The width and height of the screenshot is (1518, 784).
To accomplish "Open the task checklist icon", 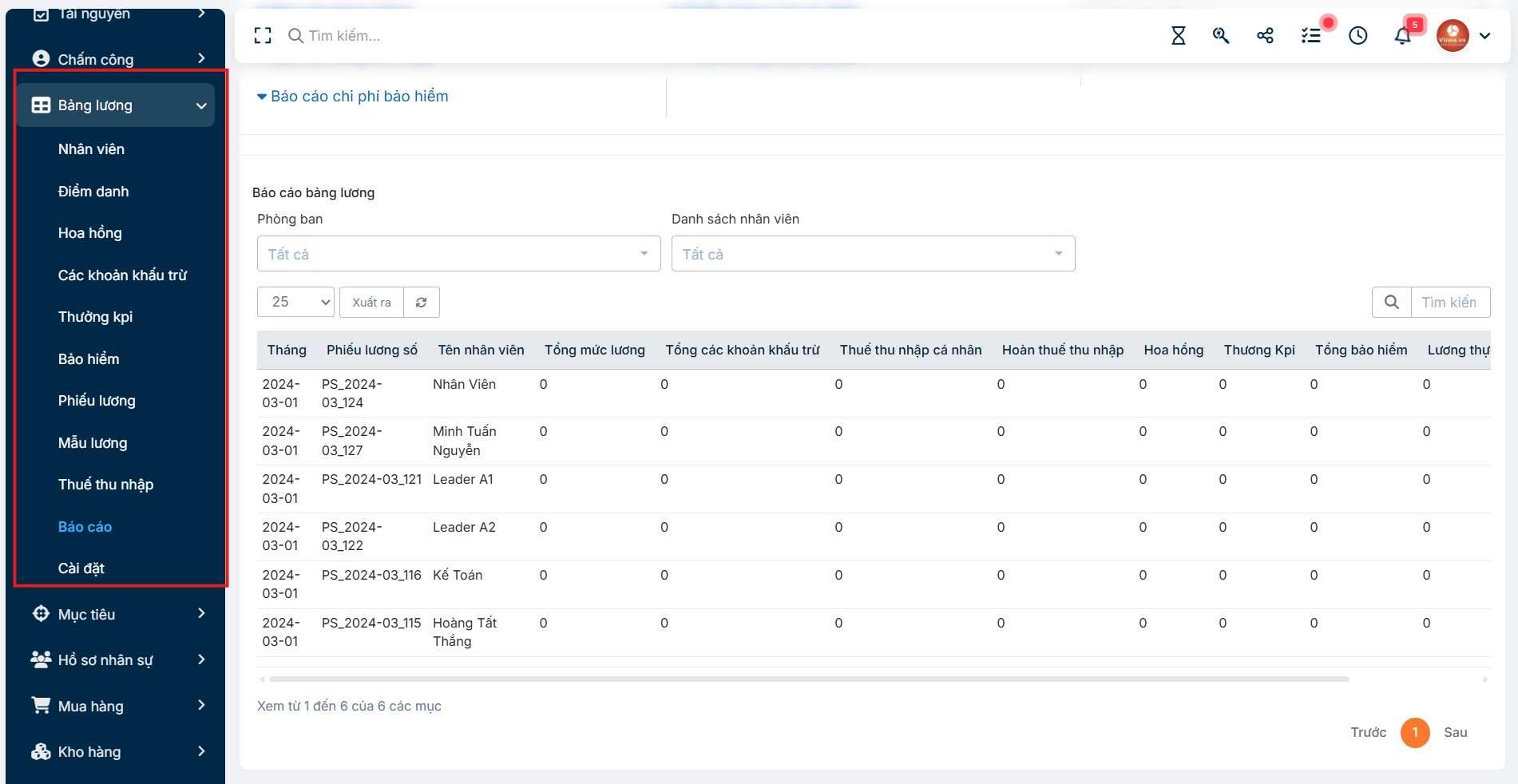I will pyautogui.click(x=1310, y=35).
